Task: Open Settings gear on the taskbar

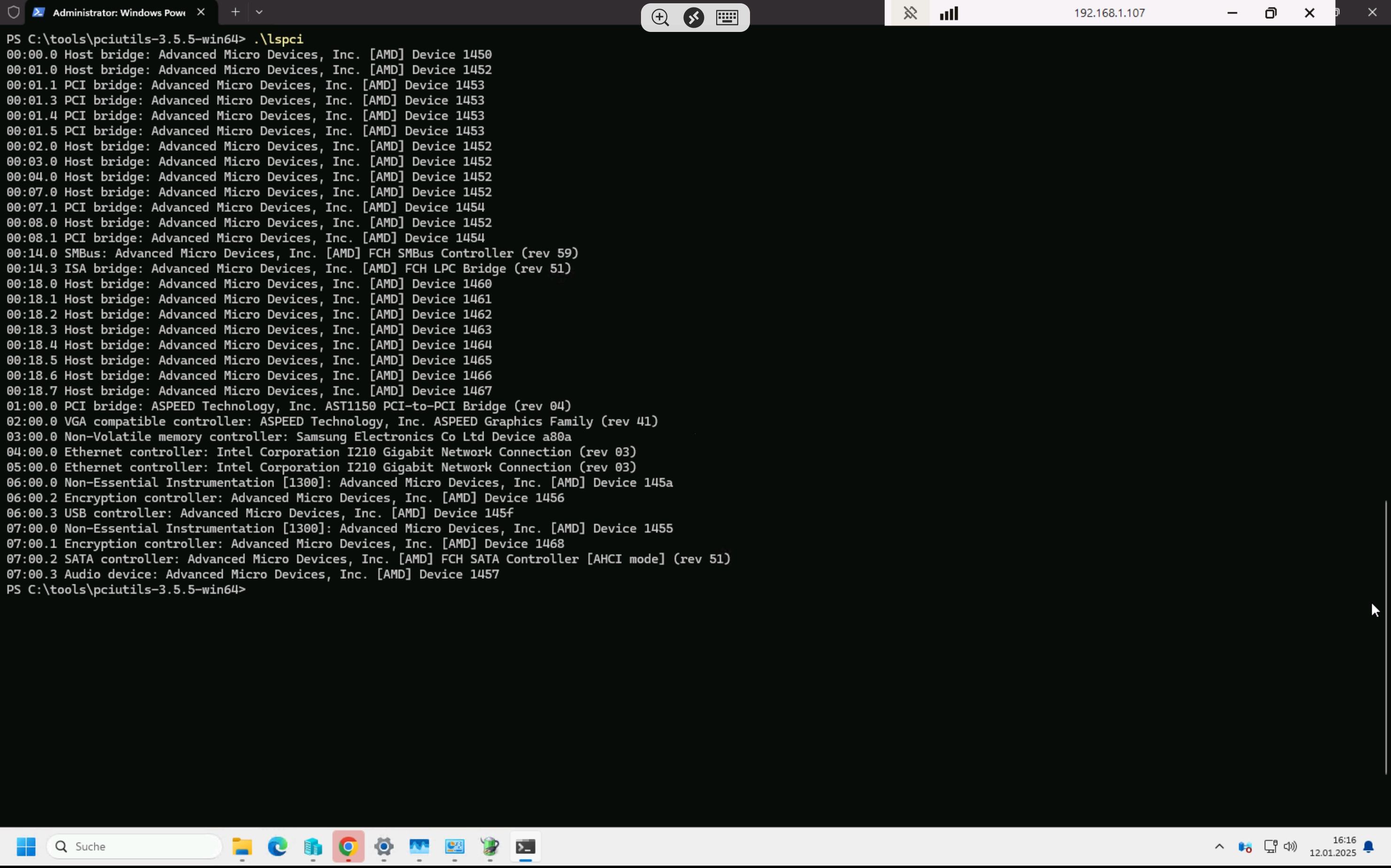Action: [384, 846]
